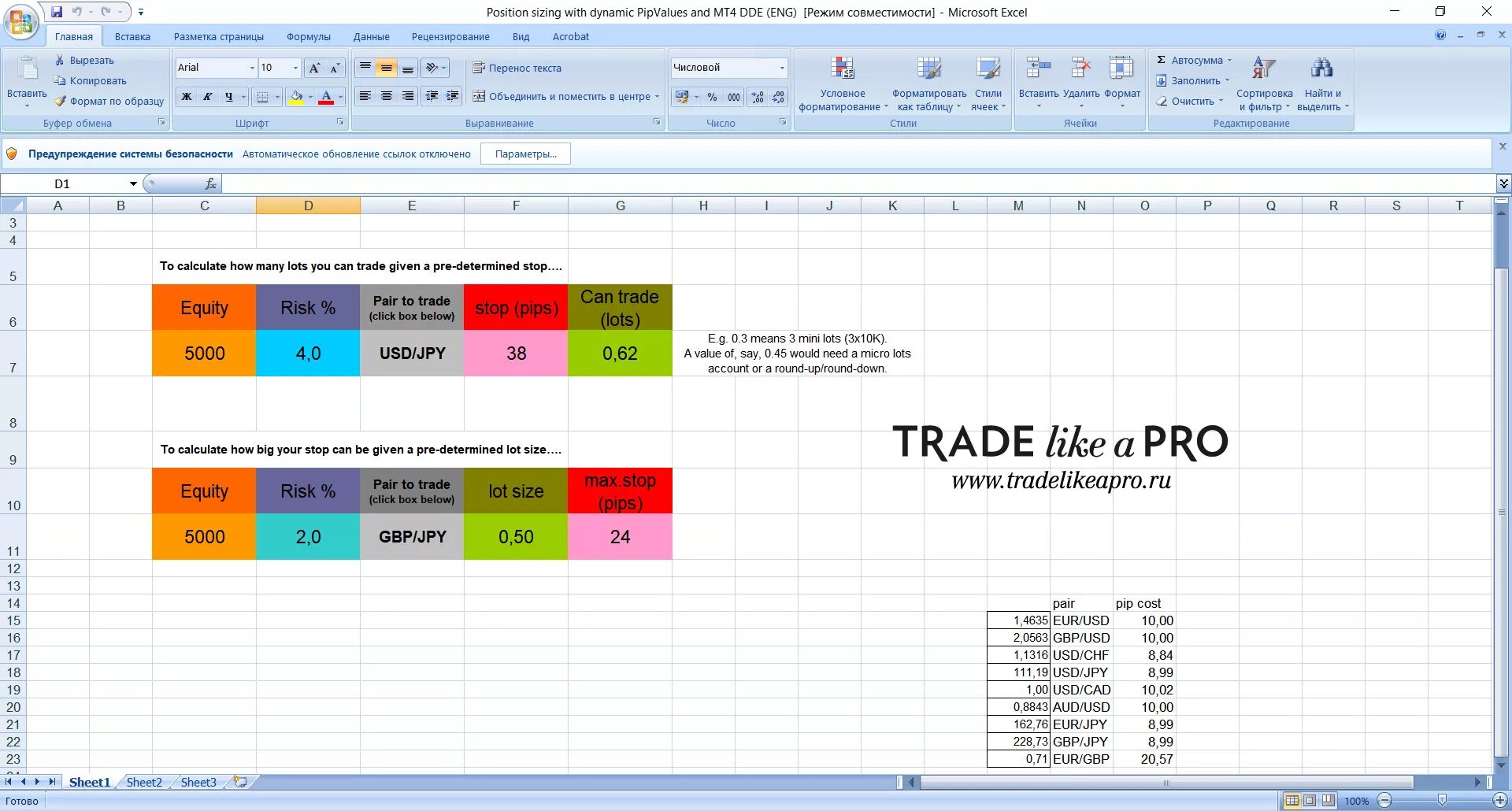1512x811 pixels.
Task: Open the Разметка страницы ribbon tab
Action: pyautogui.click(x=218, y=36)
